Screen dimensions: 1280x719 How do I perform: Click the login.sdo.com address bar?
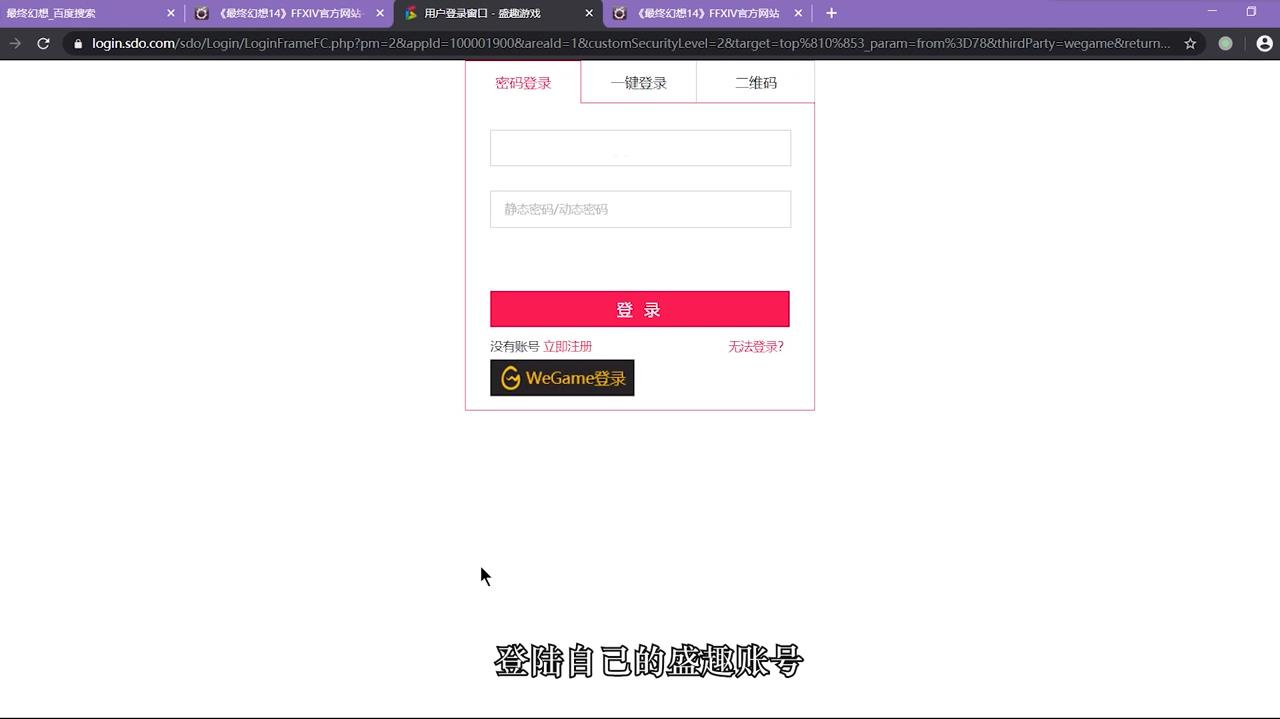(630, 43)
